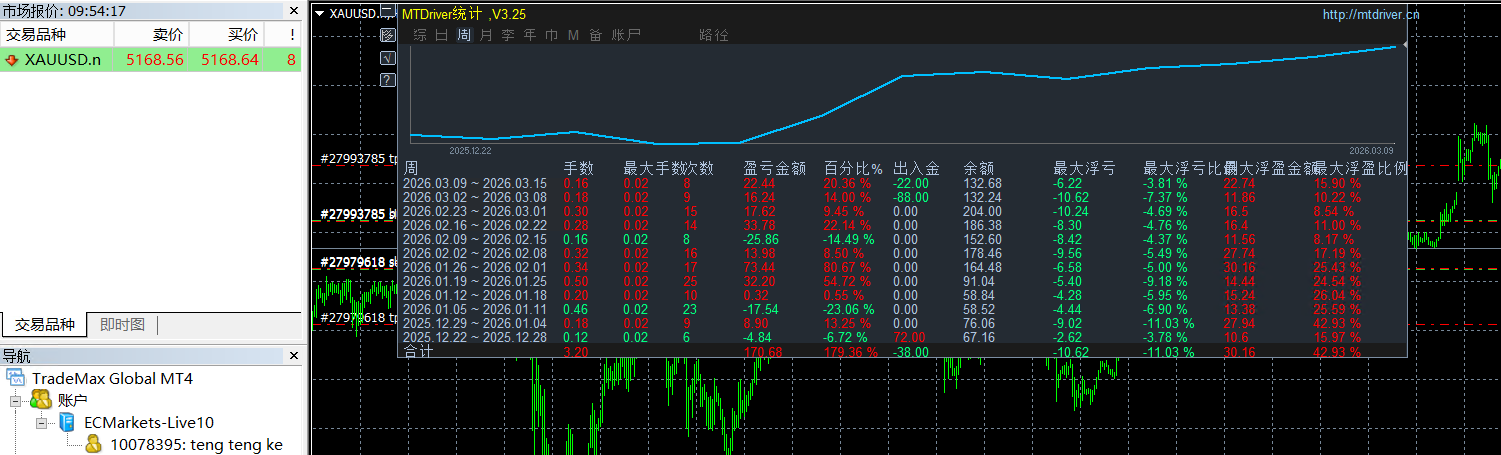Switch to the 即时图 tick chart tab
Image resolution: width=1501 pixels, height=455 pixels.
point(122,325)
